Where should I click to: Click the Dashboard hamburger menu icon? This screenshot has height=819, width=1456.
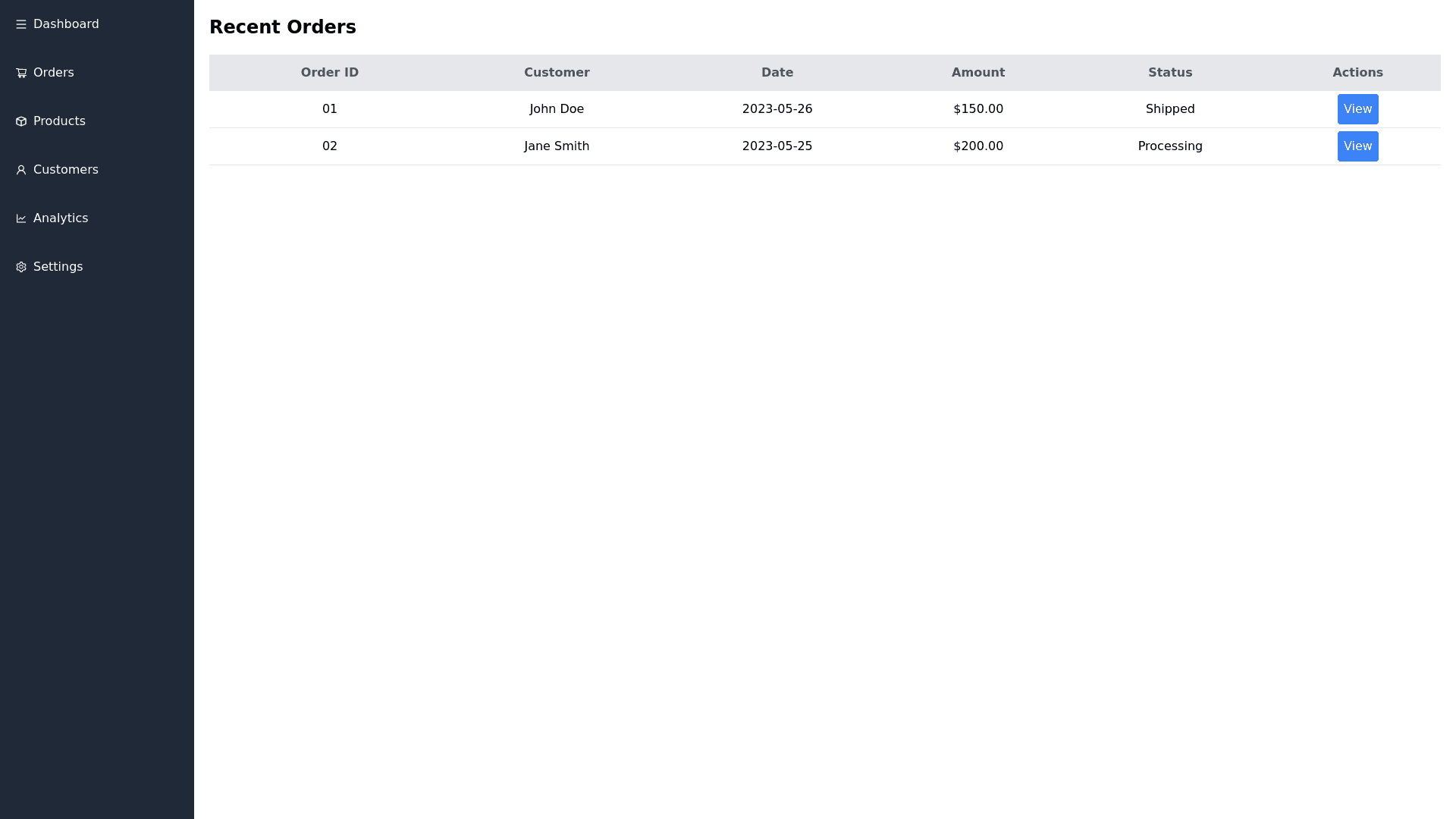coord(21,24)
